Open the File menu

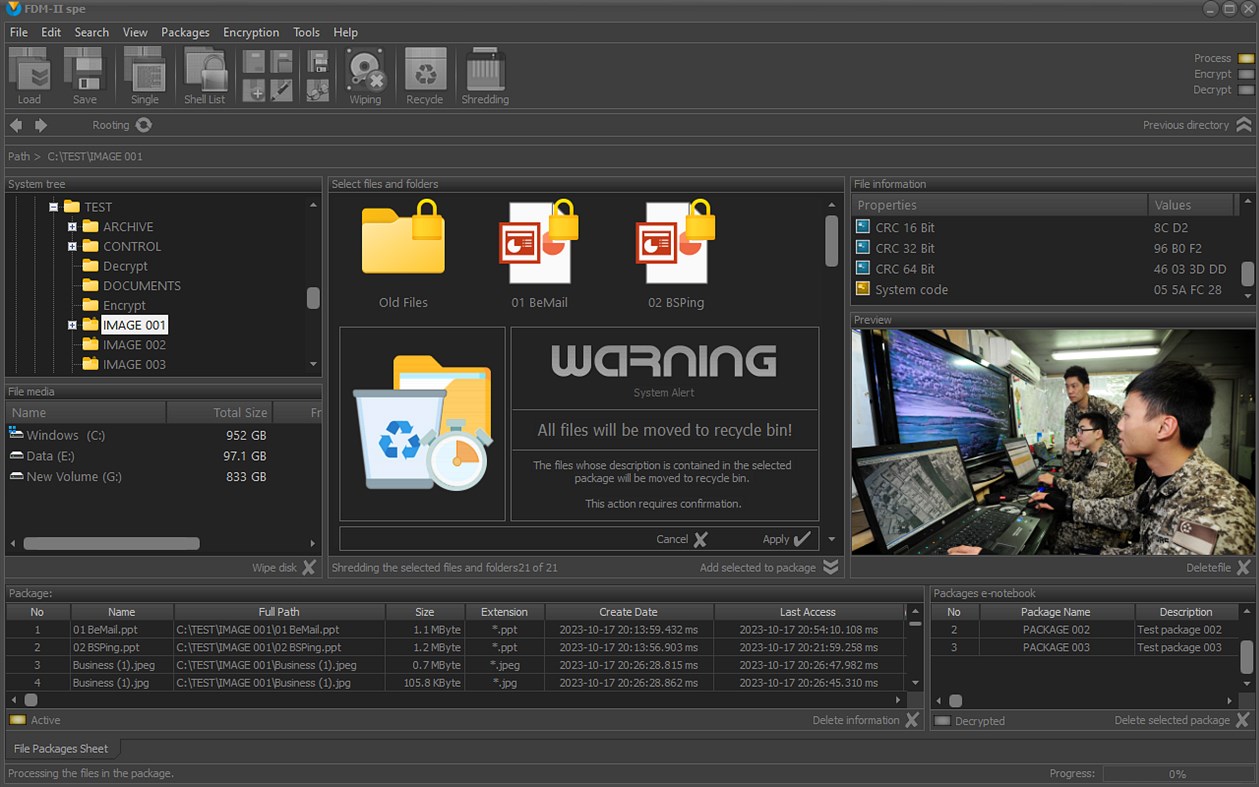click(19, 32)
